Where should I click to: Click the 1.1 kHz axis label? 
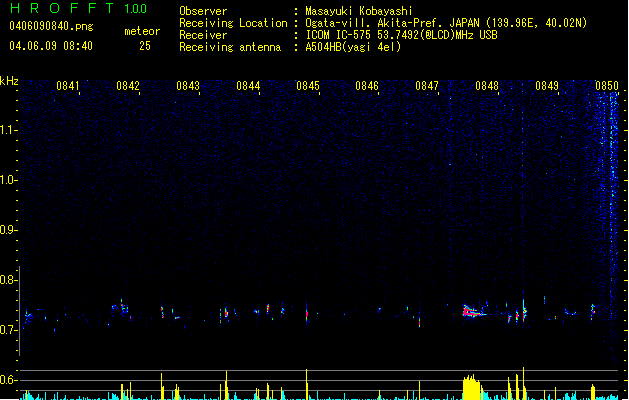(x=9, y=130)
